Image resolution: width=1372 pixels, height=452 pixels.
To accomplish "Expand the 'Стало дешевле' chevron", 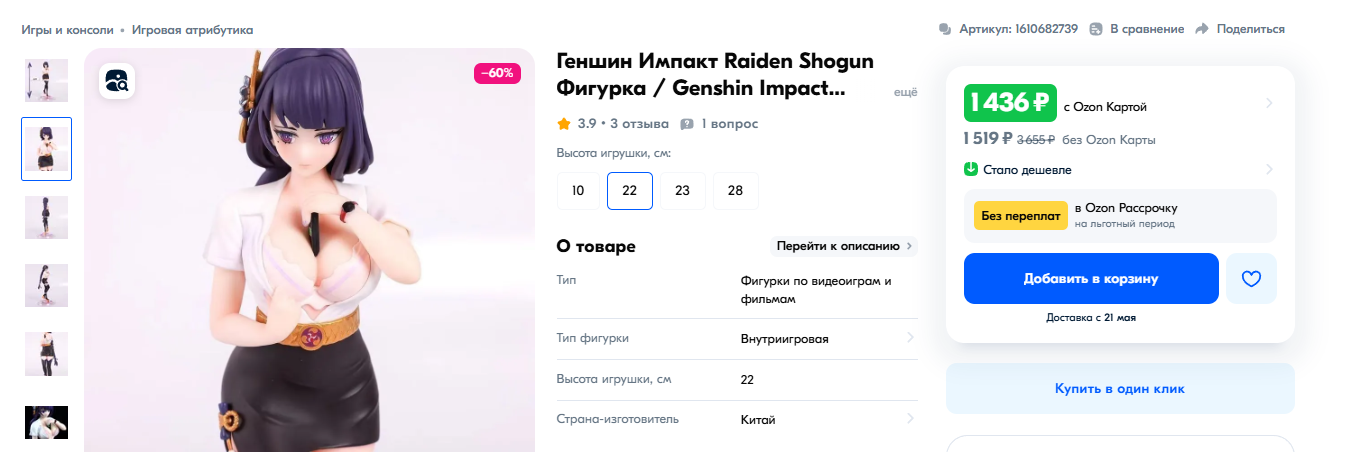I will click(x=1269, y=169).
